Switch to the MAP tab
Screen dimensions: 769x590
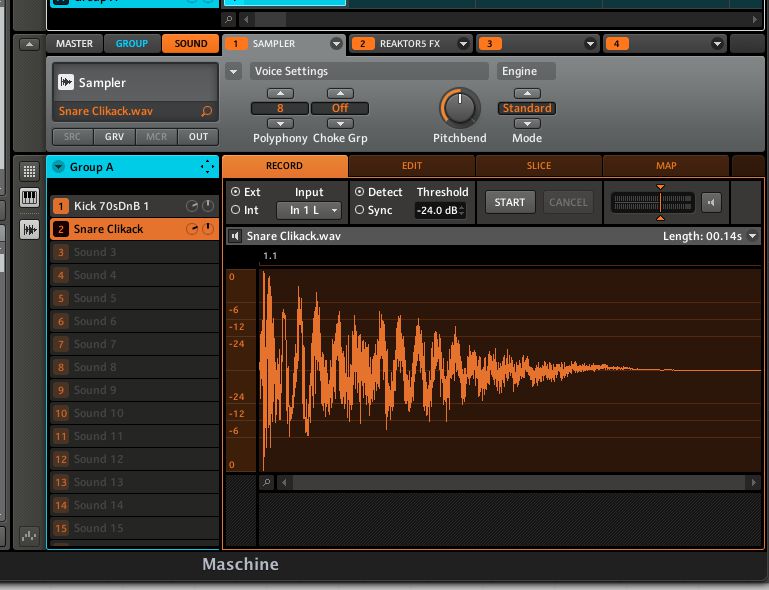point(666,166)
